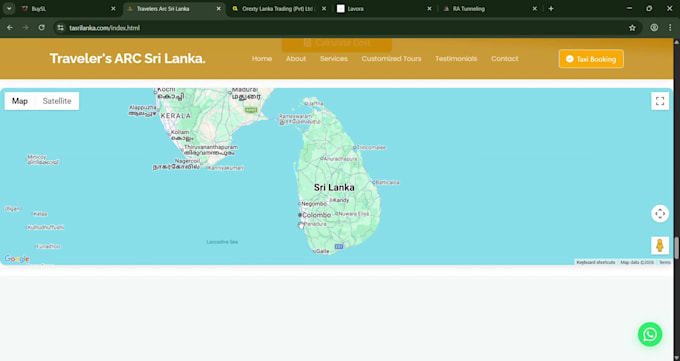Close the Lavora tab
Screen dimensions: 680x361
point(429,9)
